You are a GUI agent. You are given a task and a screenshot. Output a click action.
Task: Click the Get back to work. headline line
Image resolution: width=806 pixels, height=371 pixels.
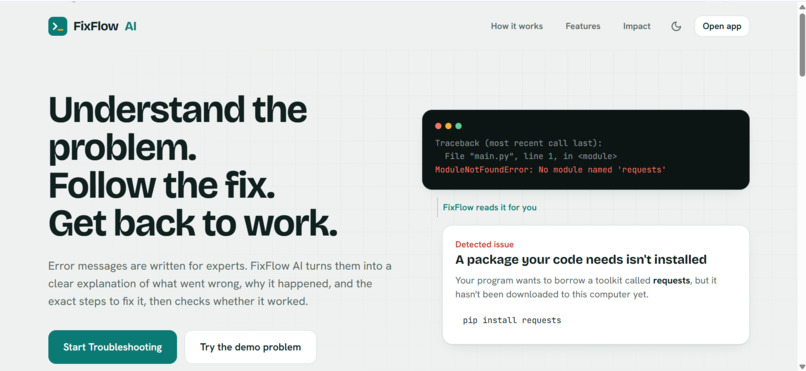click(x=193, y=222)
